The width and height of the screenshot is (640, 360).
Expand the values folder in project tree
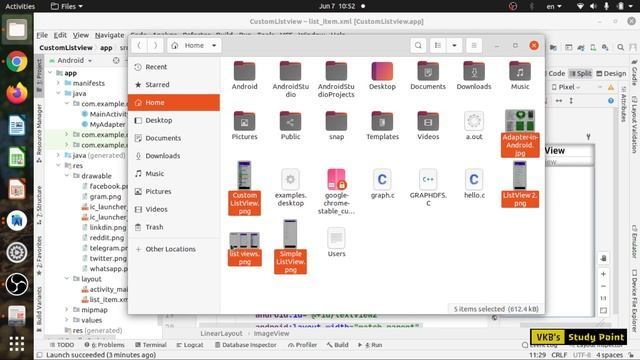pos(67,320)
